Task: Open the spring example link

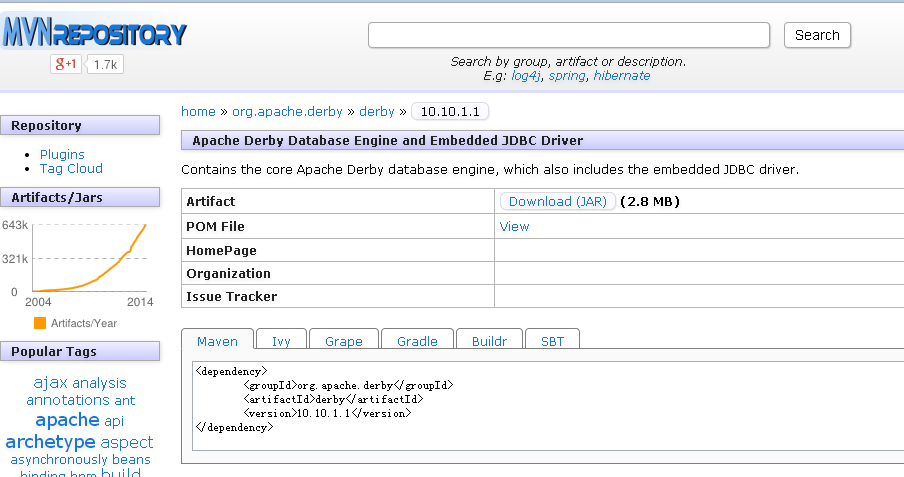Action: pyautogui.click(x=567, y=76)
